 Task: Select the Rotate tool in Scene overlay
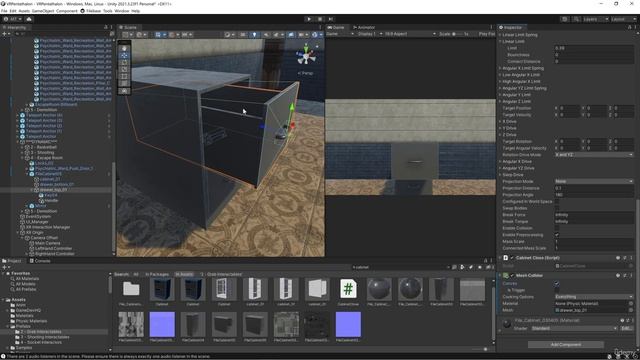[x=124, y=62]
